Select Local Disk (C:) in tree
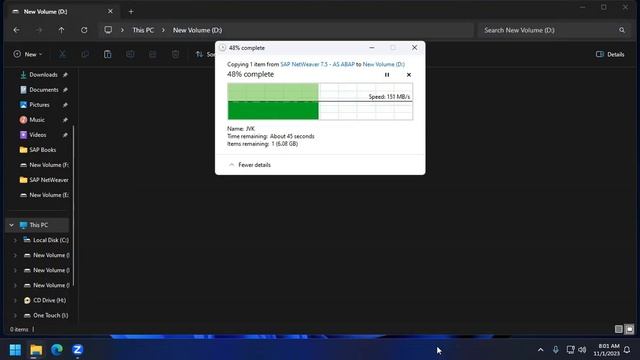Viewport: 640px width, 360px height. coord(46,240)
